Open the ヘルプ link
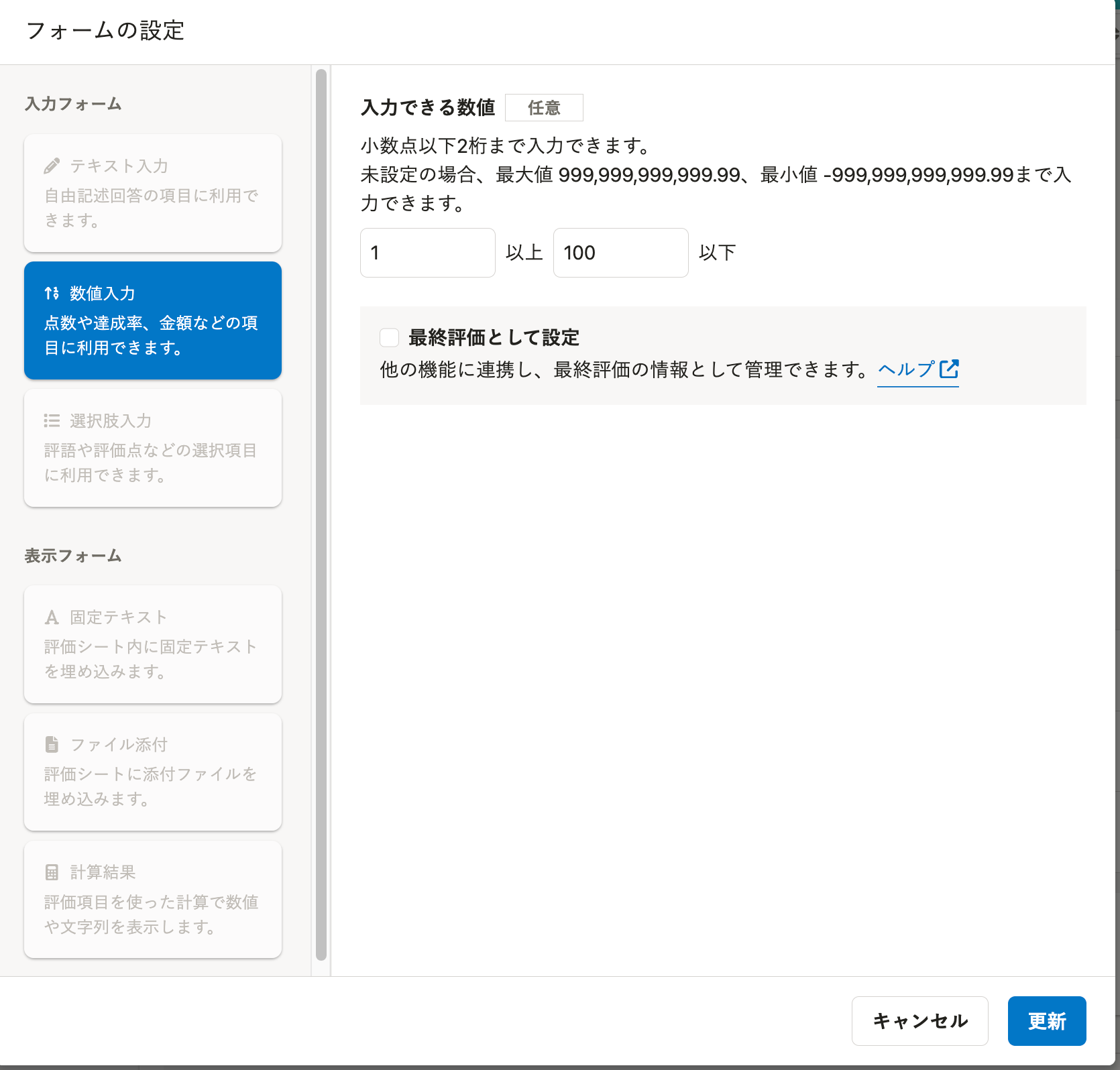This screenshot has width=1120, height=1070. coord(906,369)
